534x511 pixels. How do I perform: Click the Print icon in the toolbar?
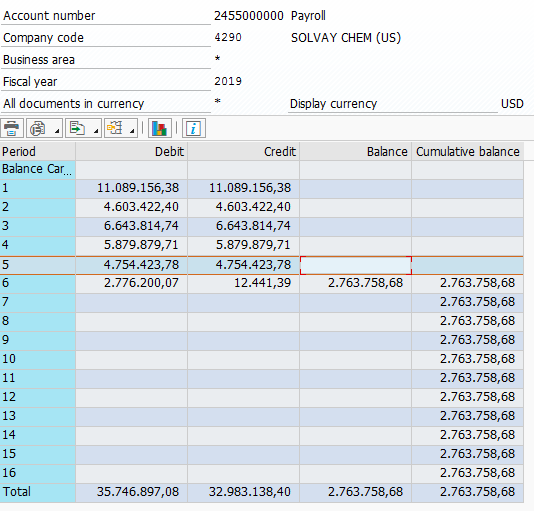tap(12, 128)
